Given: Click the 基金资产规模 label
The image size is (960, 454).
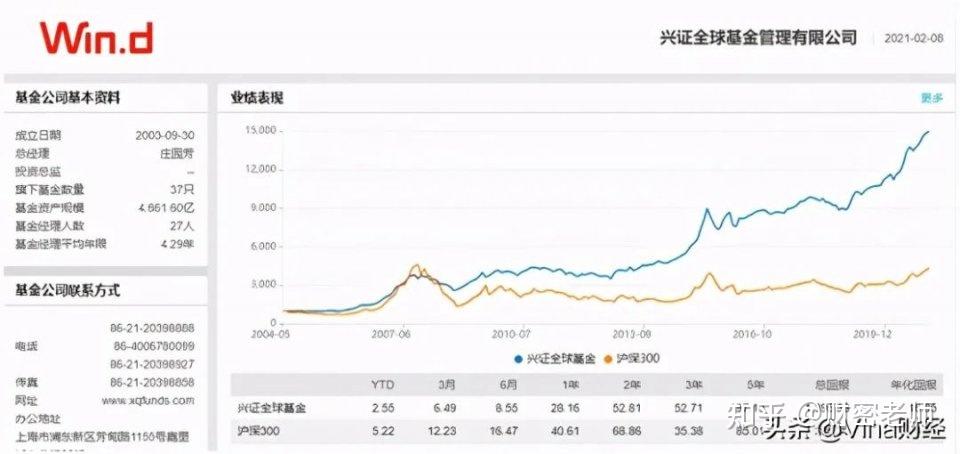Looking at the screenshot, I should (50, 208).
